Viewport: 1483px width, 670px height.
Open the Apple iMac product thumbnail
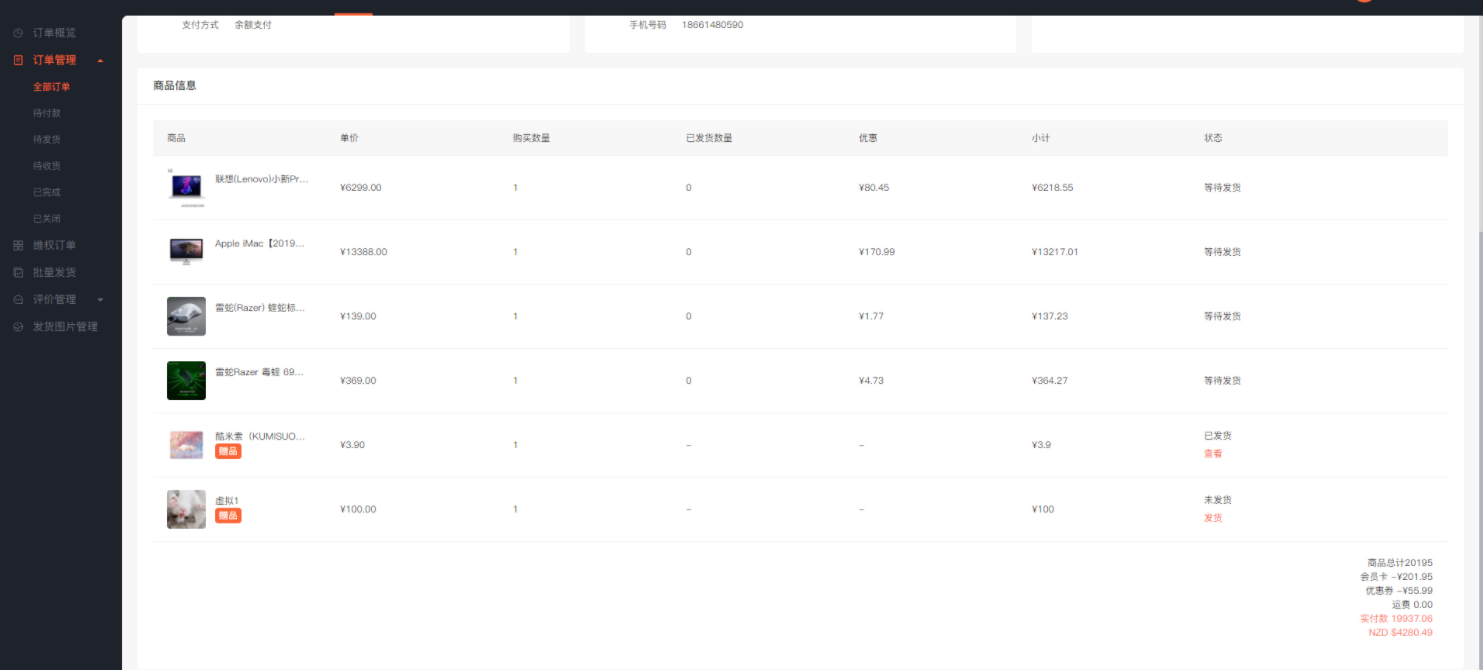click(x=186, y=251)
